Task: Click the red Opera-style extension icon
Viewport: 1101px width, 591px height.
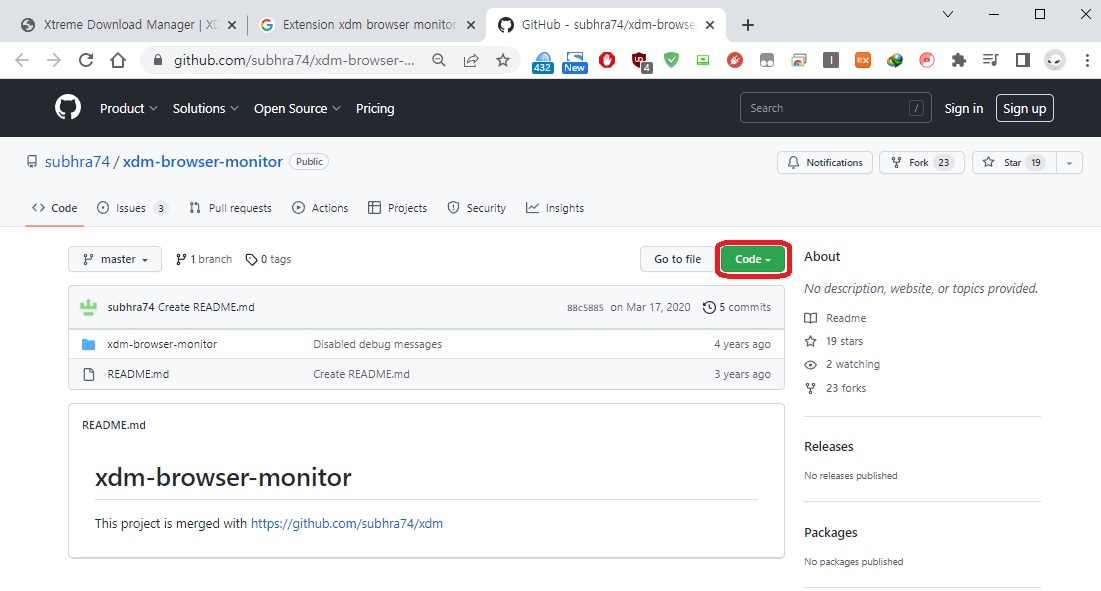Action: coord(607,60)
